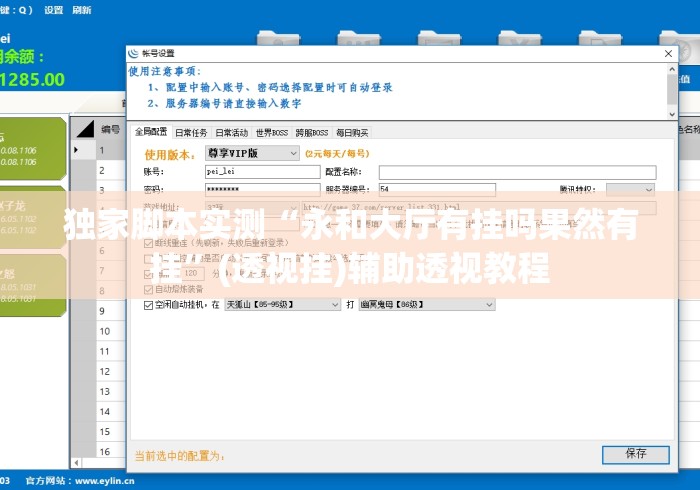Select row 16 in the account grid
Viewport: 700px width, 490px height.
click(111, 450)
